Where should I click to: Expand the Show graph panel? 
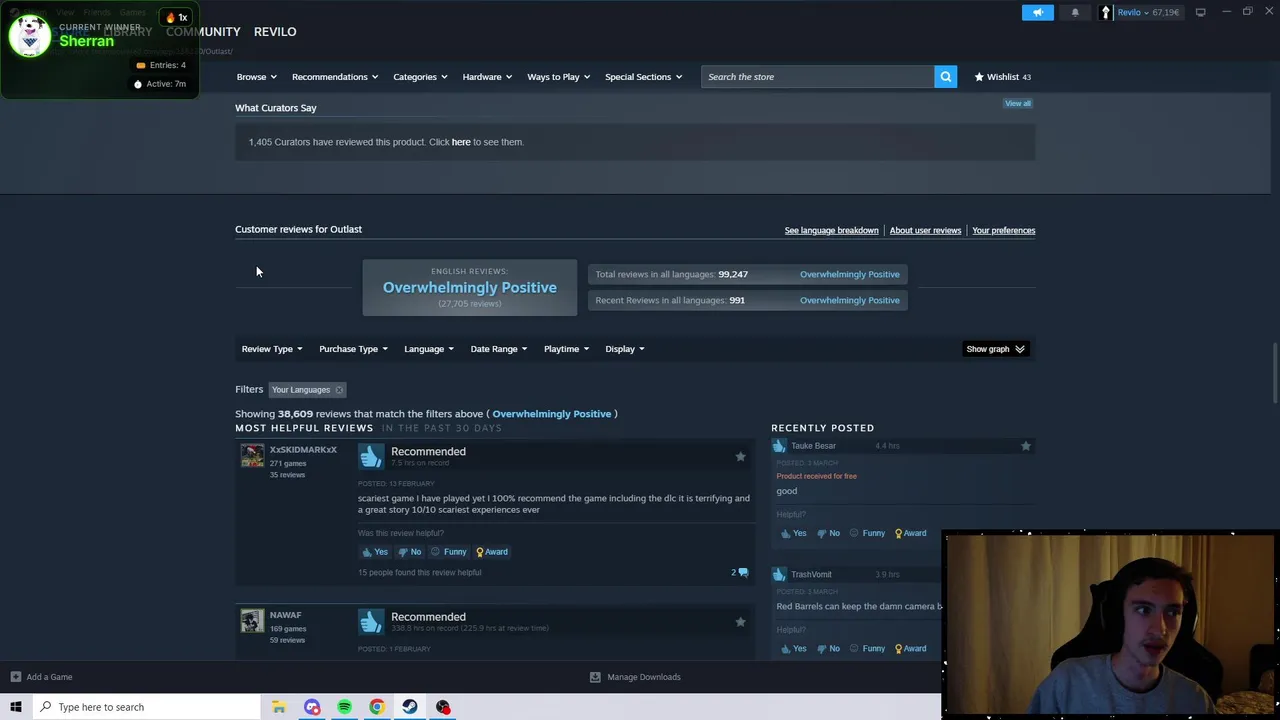tap(995, 349)
